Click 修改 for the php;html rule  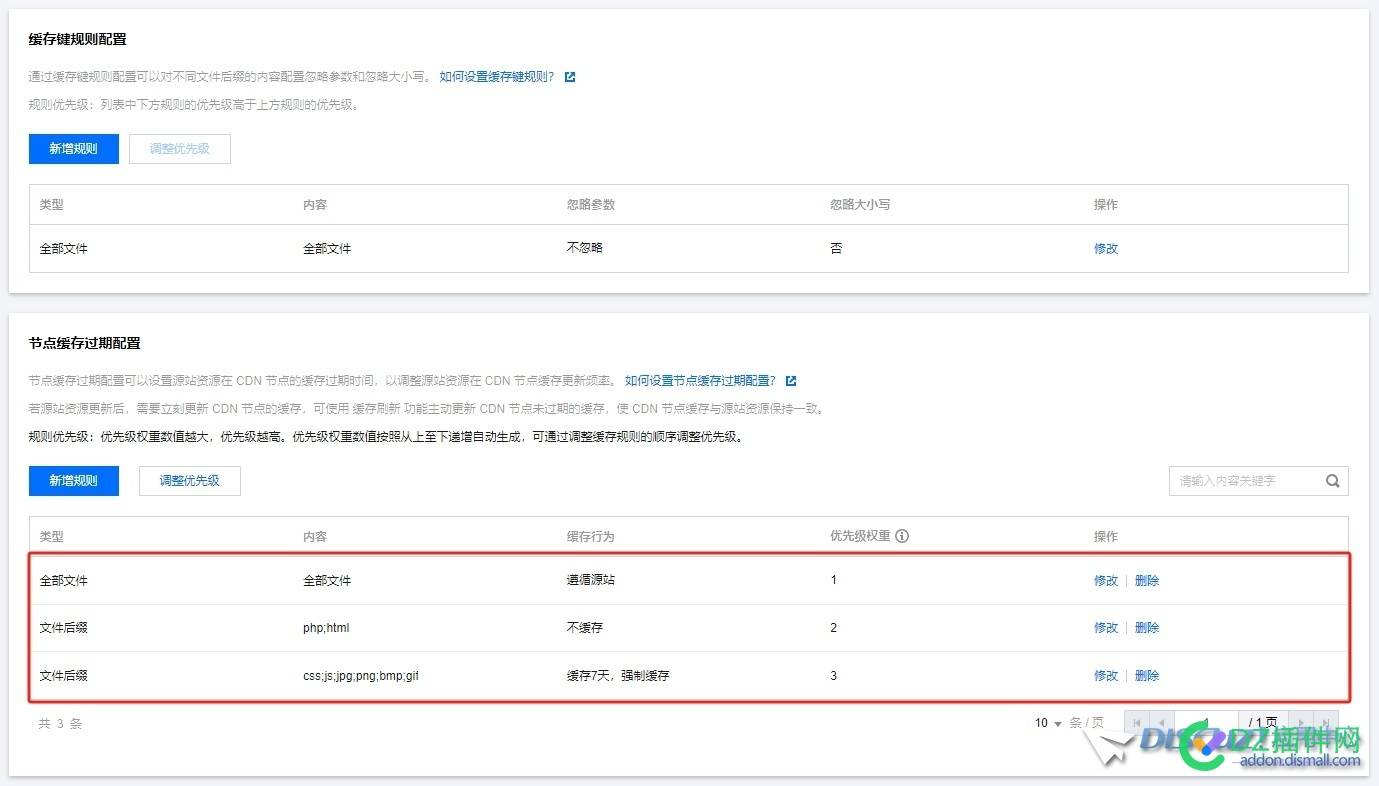pos(1106,628)
